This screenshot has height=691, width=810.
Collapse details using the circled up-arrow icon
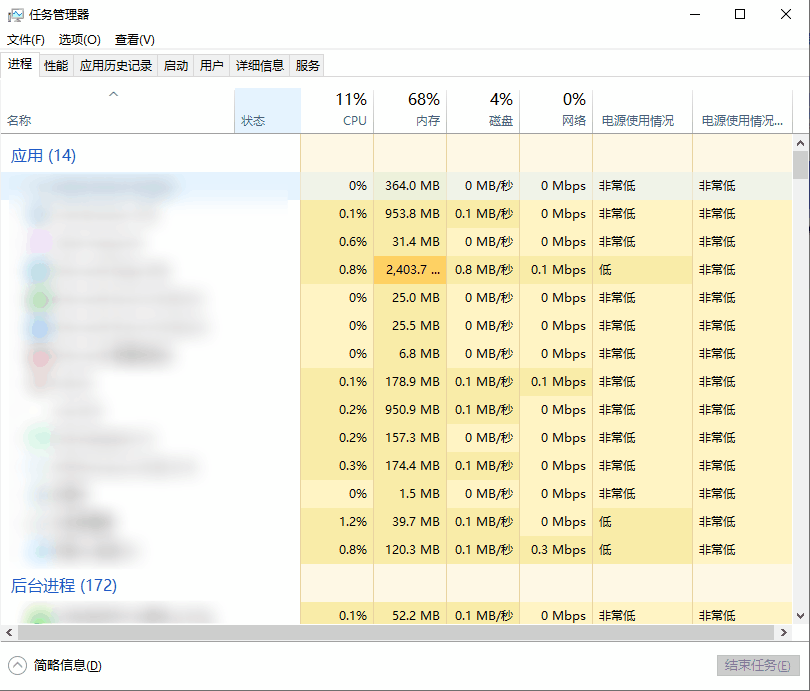(x=17, y=665)
